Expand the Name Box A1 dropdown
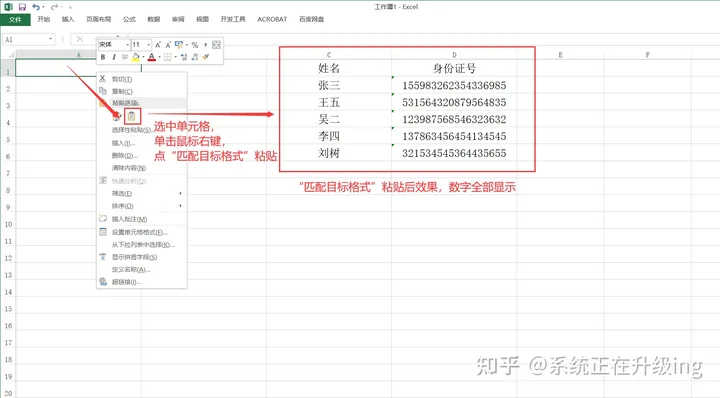 [x=51, y=39]
